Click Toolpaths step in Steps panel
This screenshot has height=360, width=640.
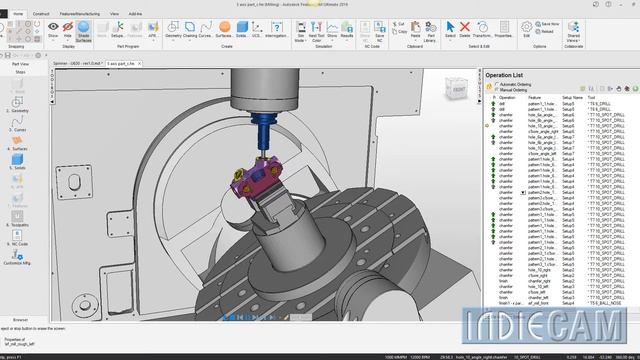coord(18,219)
